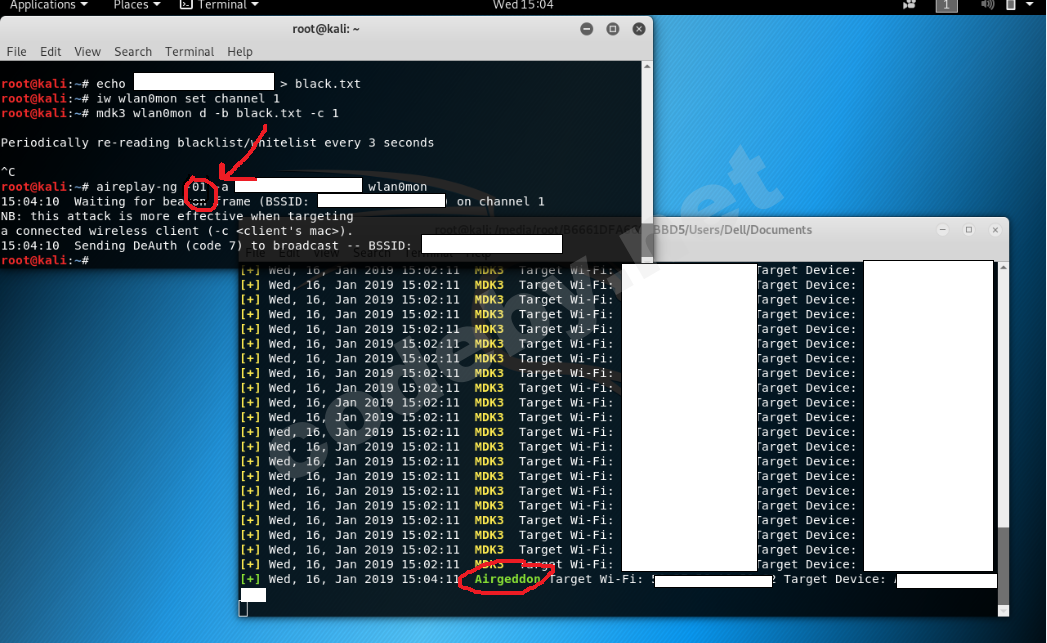Click the Documents window scrollbar thumb
This screenshot has height=643, width=1047.
tap(1003, 565)
